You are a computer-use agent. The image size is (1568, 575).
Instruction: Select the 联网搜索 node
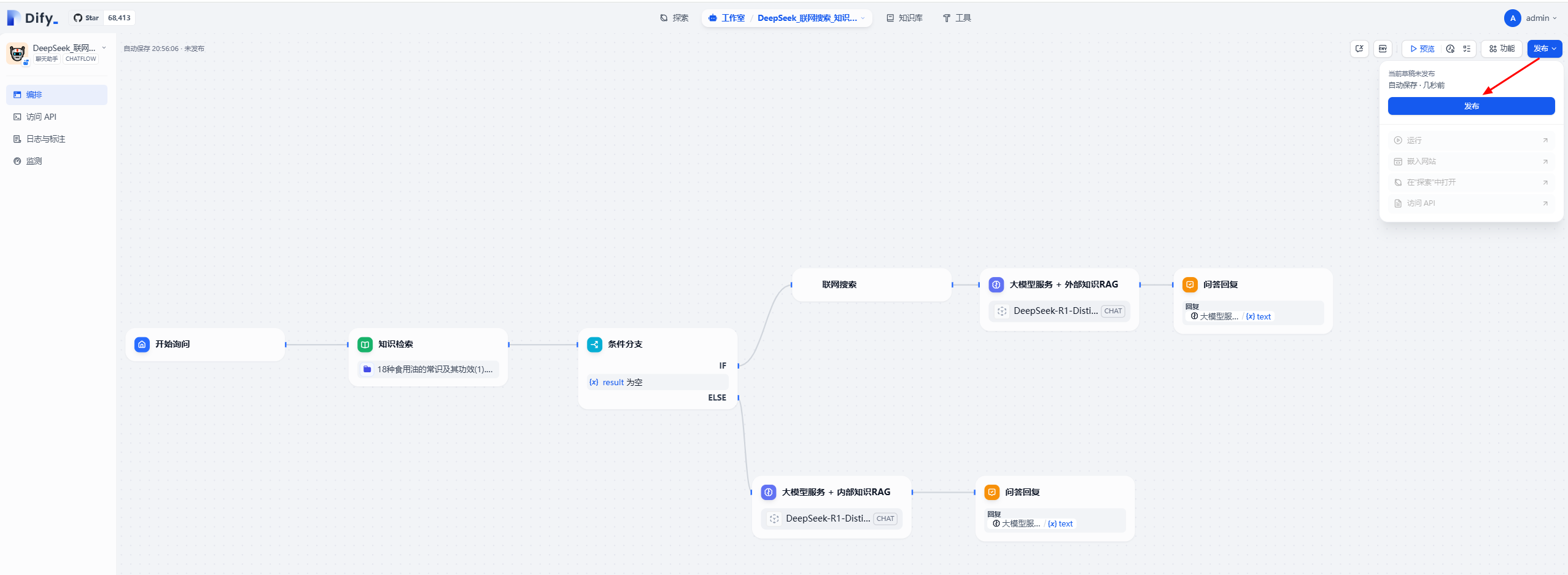point(872,284)
